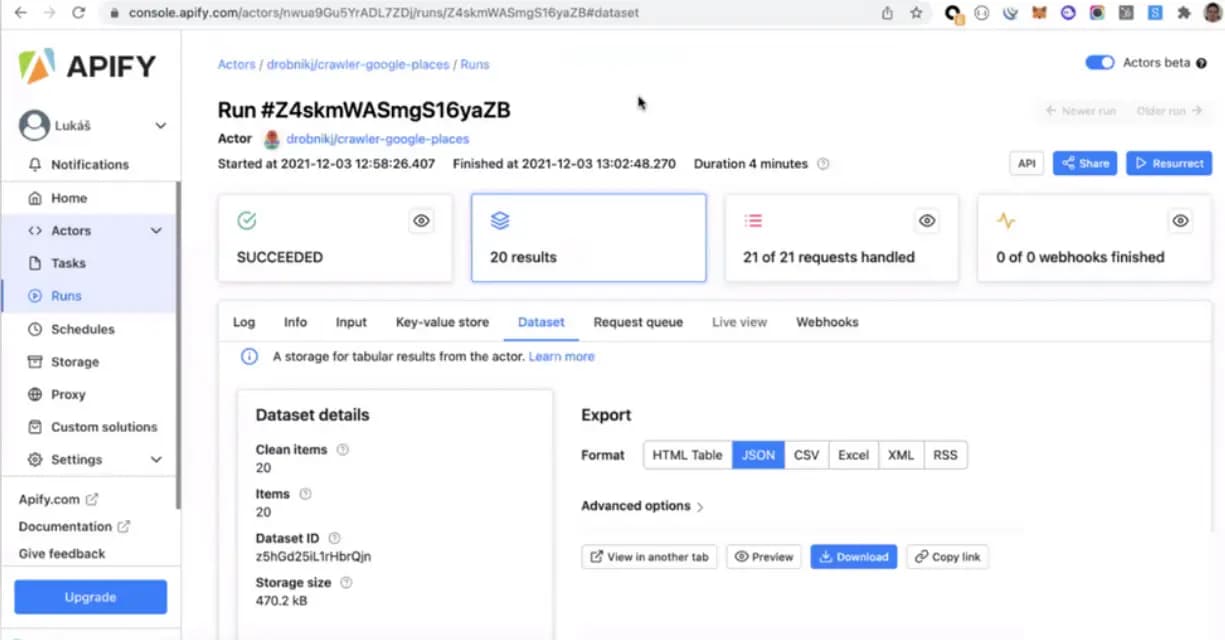Expand the Settings sidebar section
This screenshot has width=1225, height=640.
click(x=156, y=460)
